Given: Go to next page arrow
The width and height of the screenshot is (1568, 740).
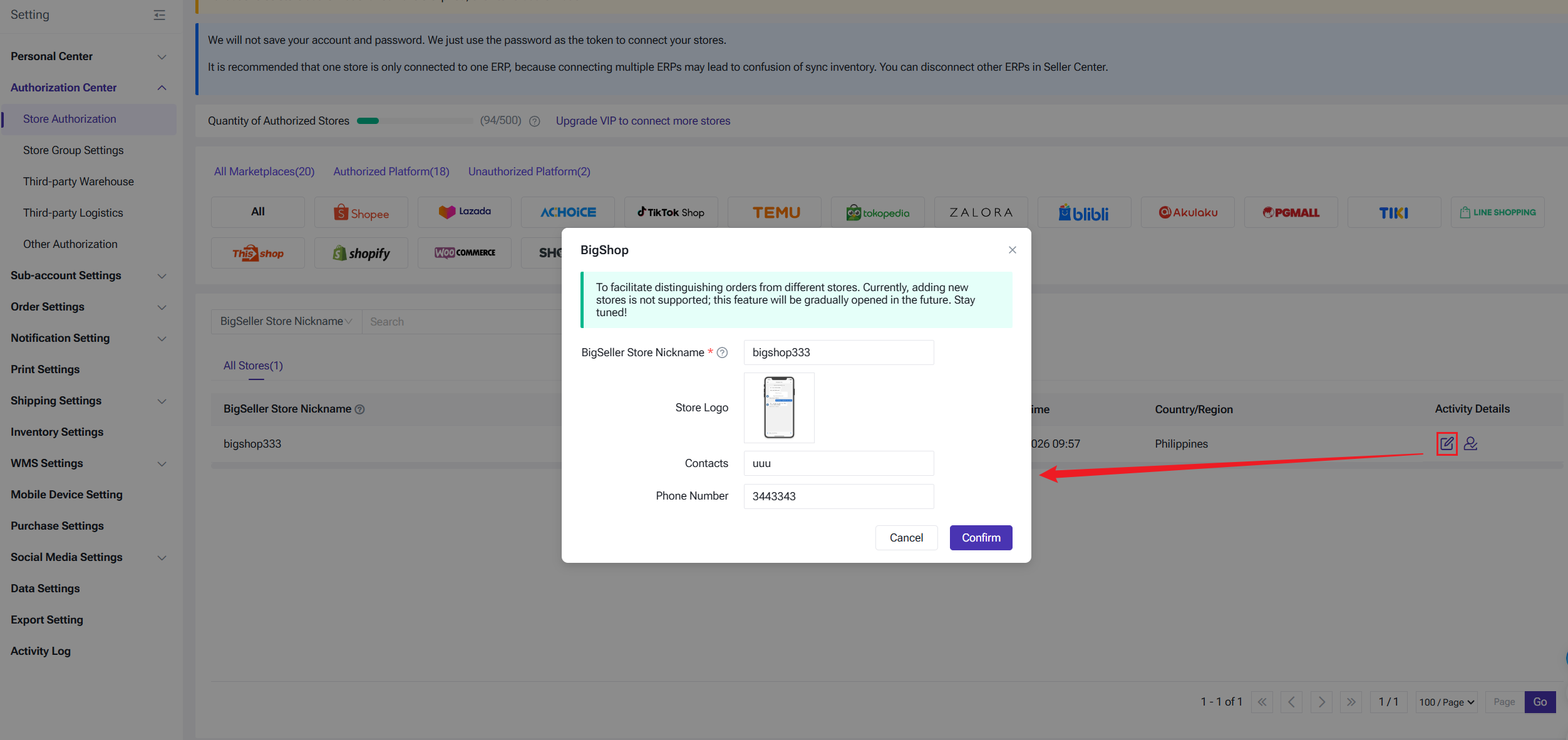Looking at the screenshot, I should (x=1321, y=702).
